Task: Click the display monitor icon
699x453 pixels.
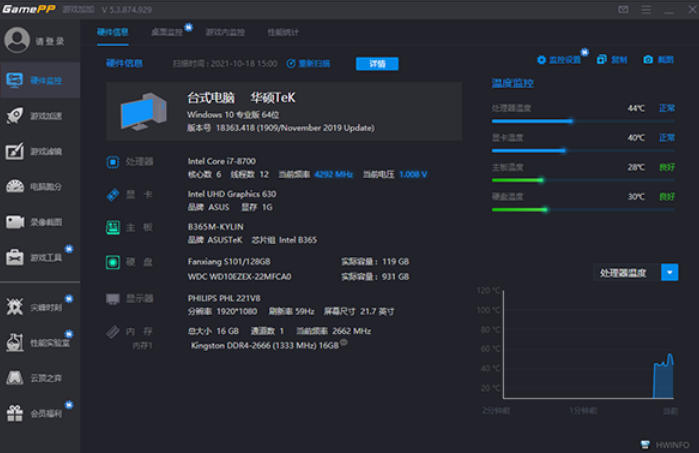Action: click(x=113, y=299)
